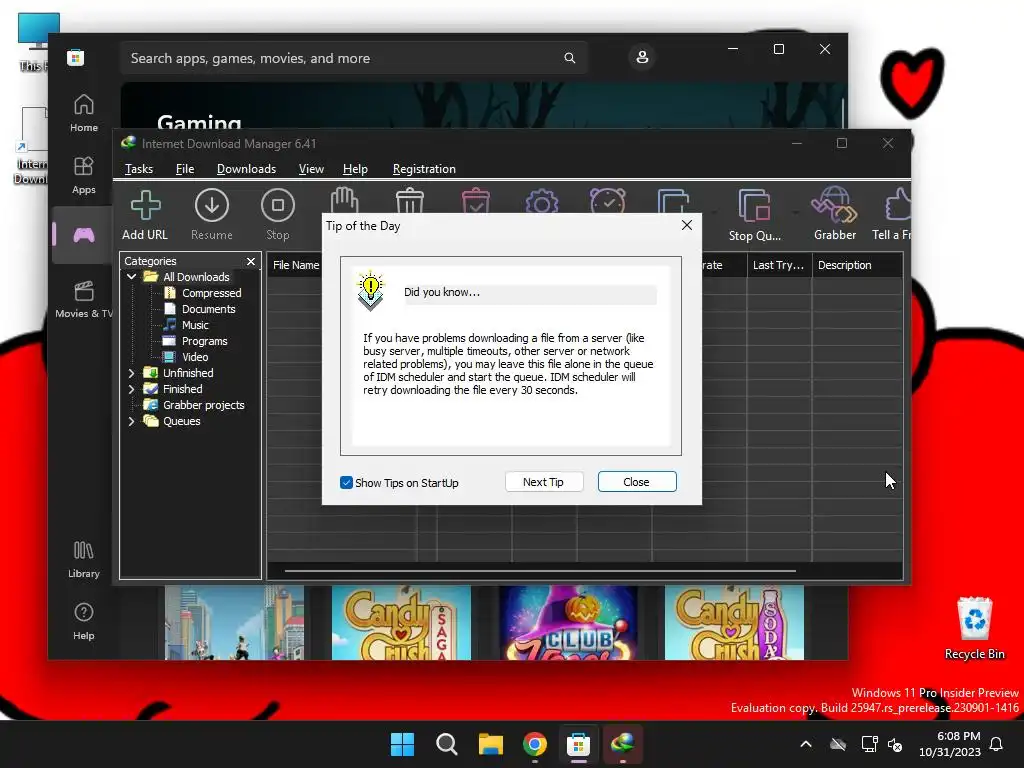Viewport: 1024px width, 768px height.
Task: Close the Categories panel
Action: (x=251, y=261)
